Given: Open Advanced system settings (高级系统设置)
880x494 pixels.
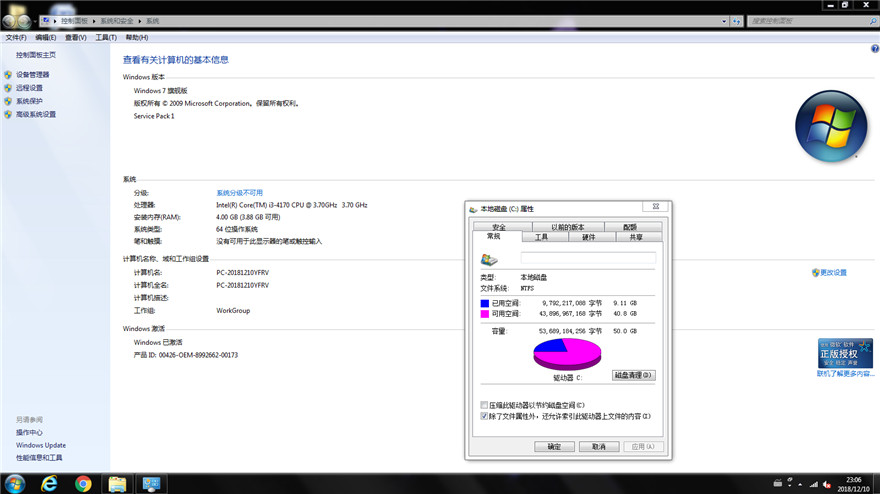Looking at the screenshot, I should tap(36, 115).
